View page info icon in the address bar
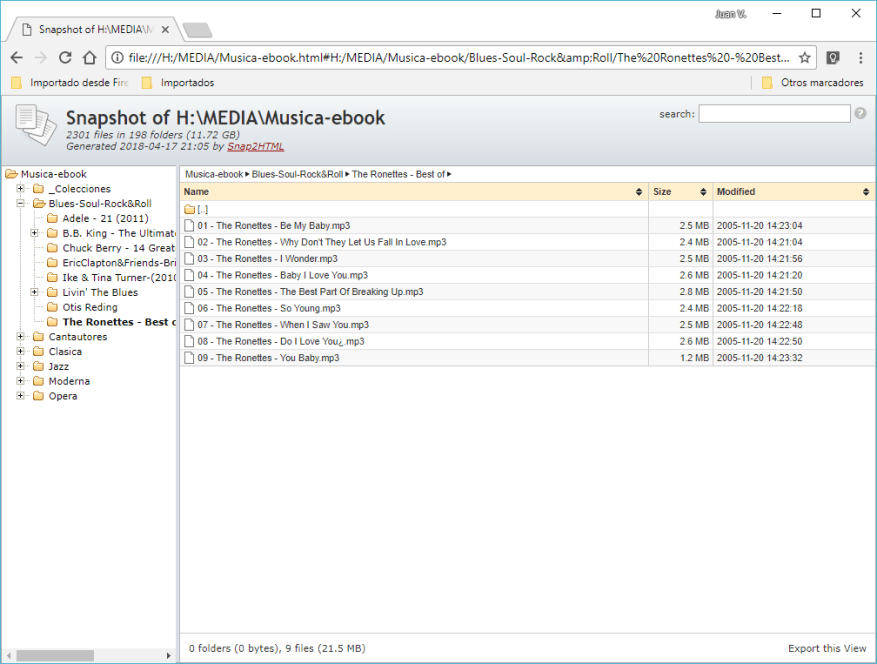 pos(116,57)
